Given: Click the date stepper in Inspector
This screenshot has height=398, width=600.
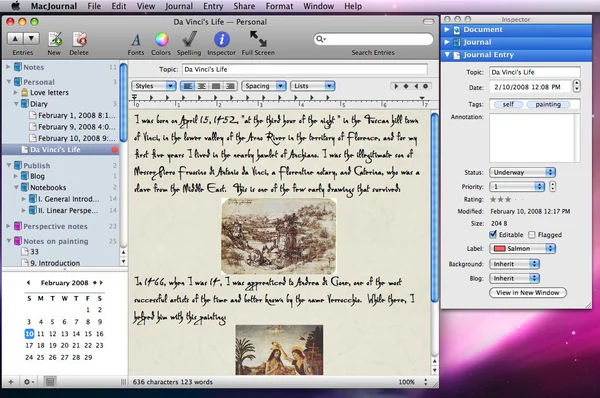Looking at the screenshot, I should 576,86.
